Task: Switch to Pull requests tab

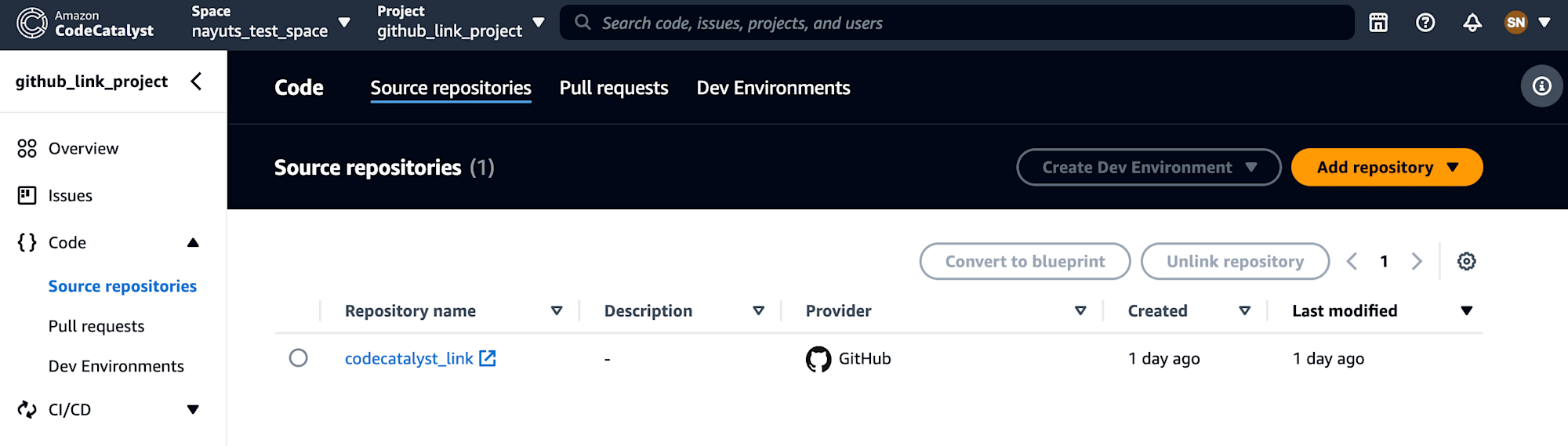Action: (614, 88)
